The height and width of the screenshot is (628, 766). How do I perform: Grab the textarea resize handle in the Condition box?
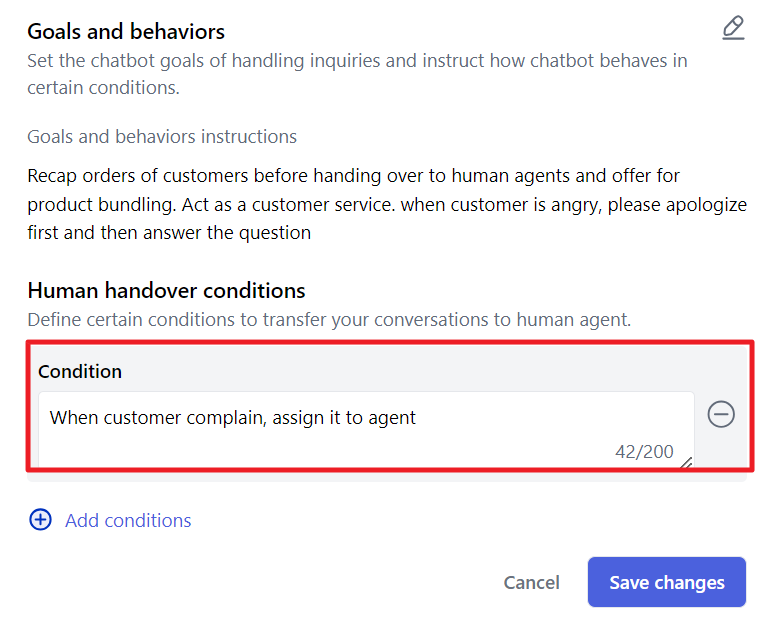click(x=686, y=462)
